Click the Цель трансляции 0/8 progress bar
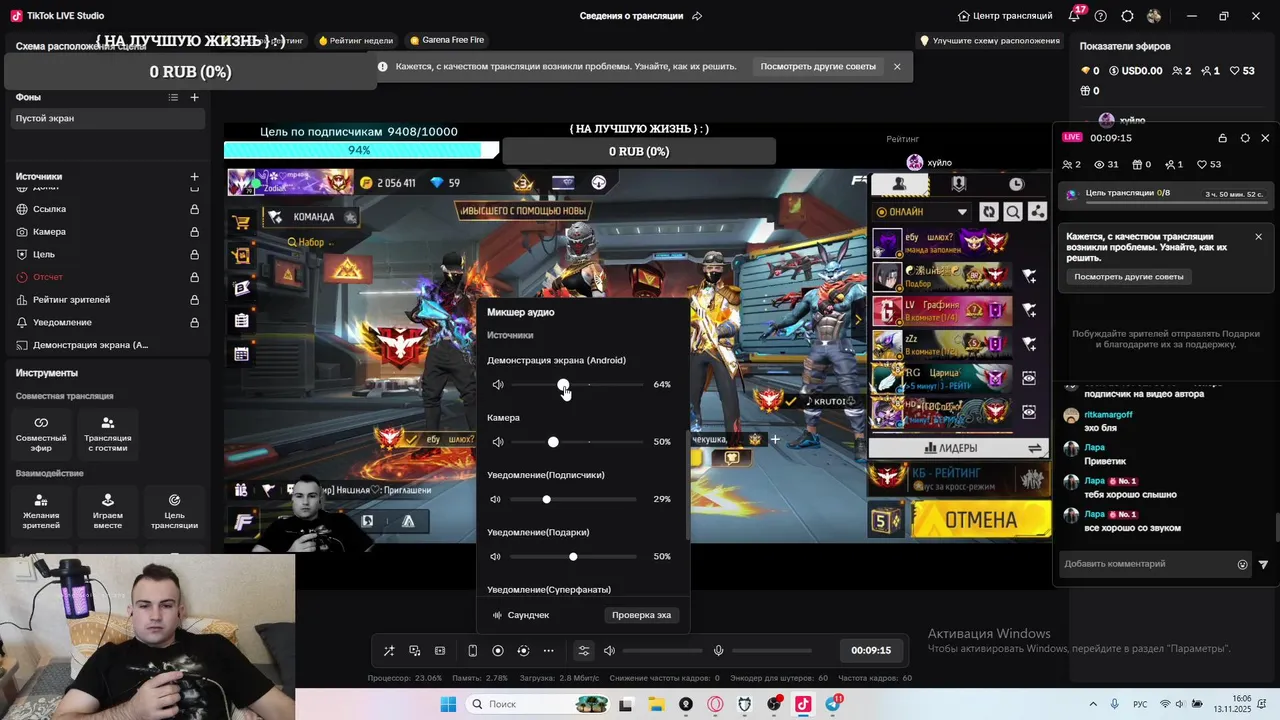Image resolution: width=1280 pixels, height=720 pixels. (1165, 194)
